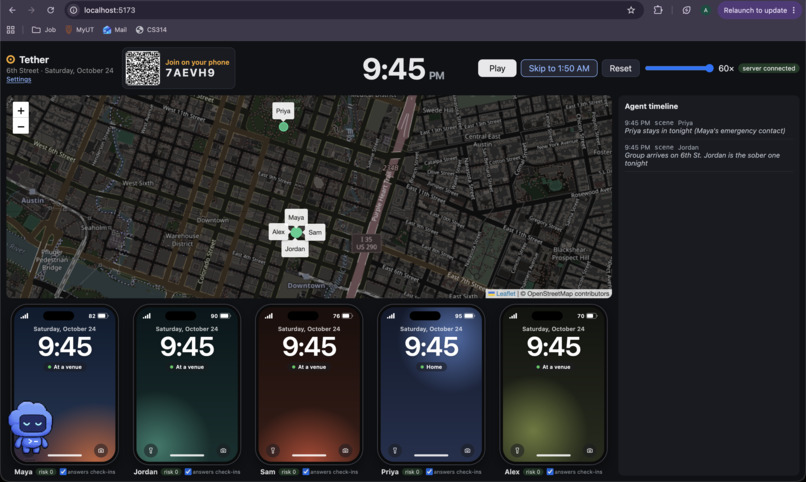
Task: Tap camera icon on Priya's phone
Action: (x=467, y=450)
